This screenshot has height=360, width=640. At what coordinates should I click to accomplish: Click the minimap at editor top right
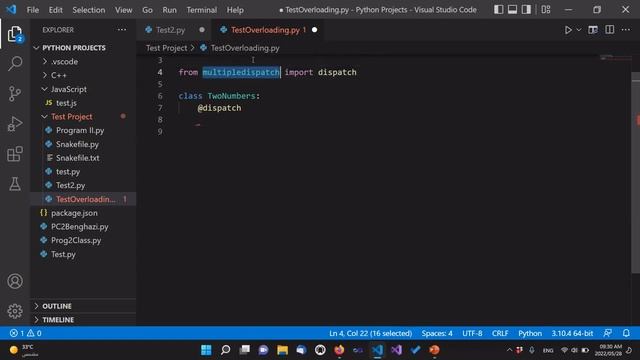(x=616, y=58)
